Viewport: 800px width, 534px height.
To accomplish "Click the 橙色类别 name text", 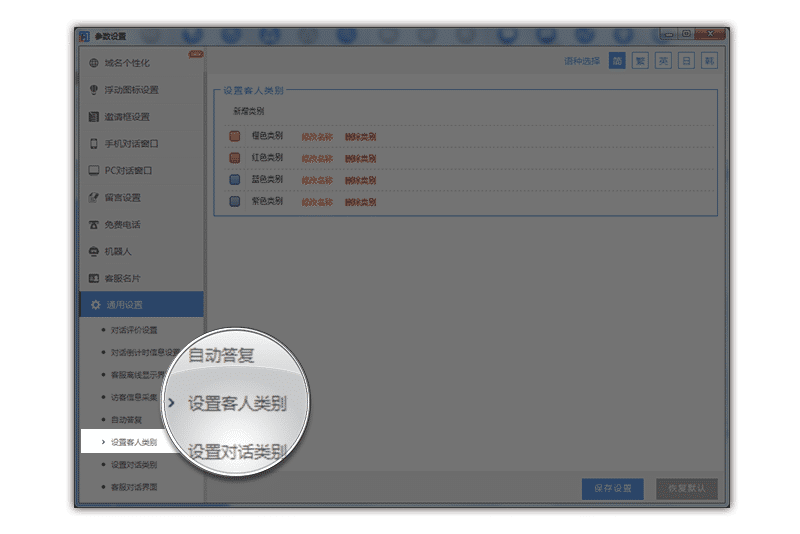I will (x=267, y=136).
